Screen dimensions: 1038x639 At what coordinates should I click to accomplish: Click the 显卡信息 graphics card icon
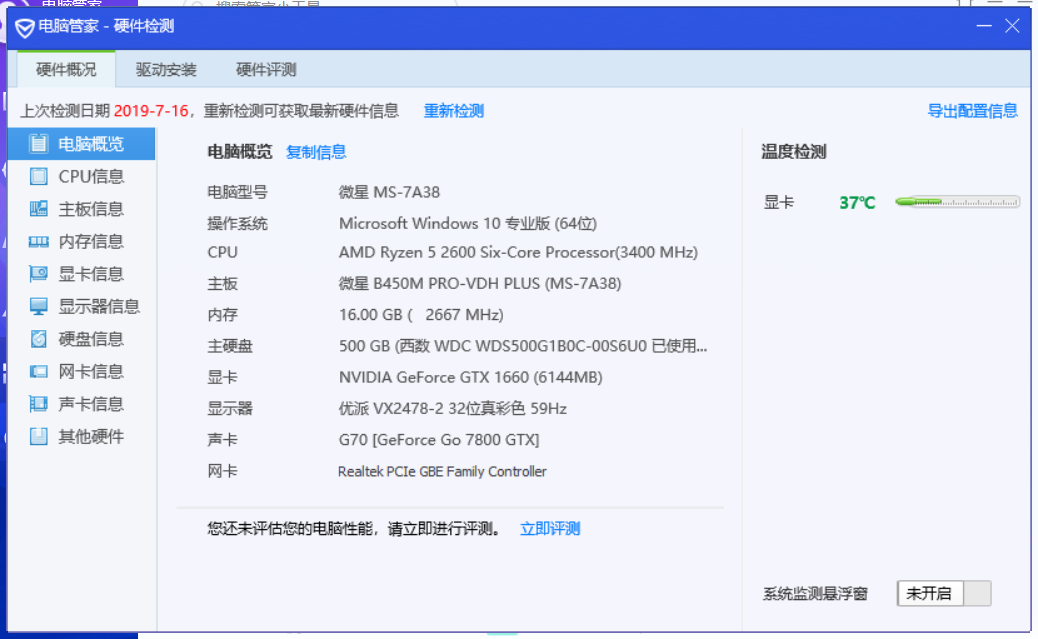(38, 273)
